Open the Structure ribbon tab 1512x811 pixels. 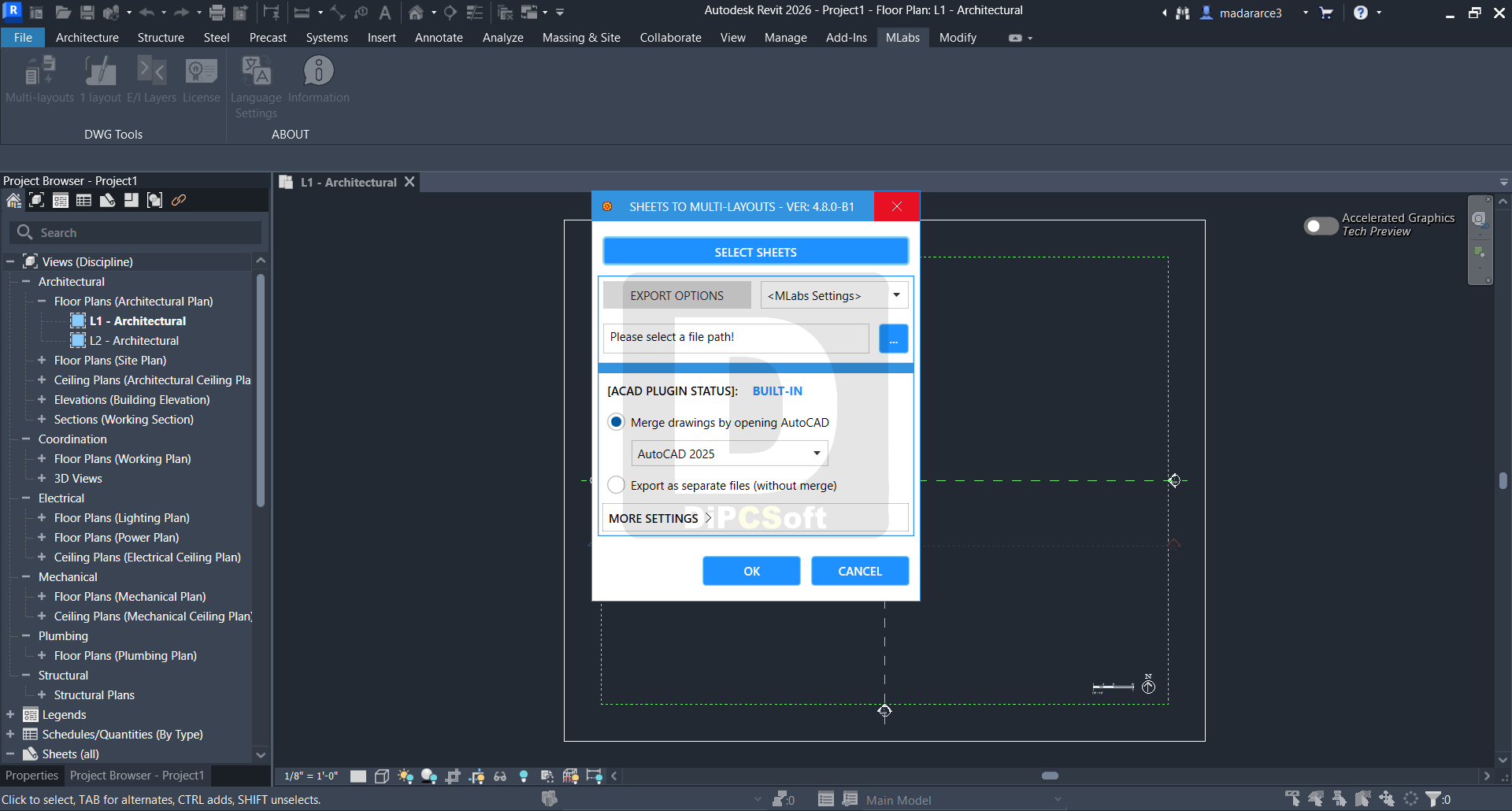[161, 37]
